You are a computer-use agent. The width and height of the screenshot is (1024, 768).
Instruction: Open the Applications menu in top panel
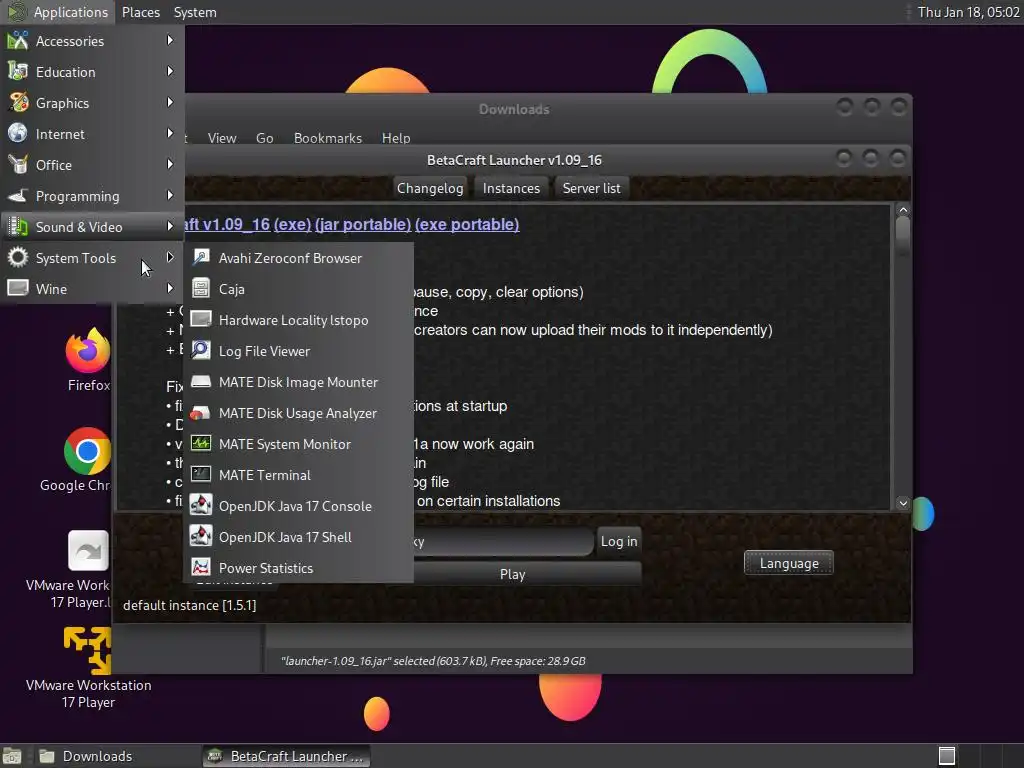(57, 12)
